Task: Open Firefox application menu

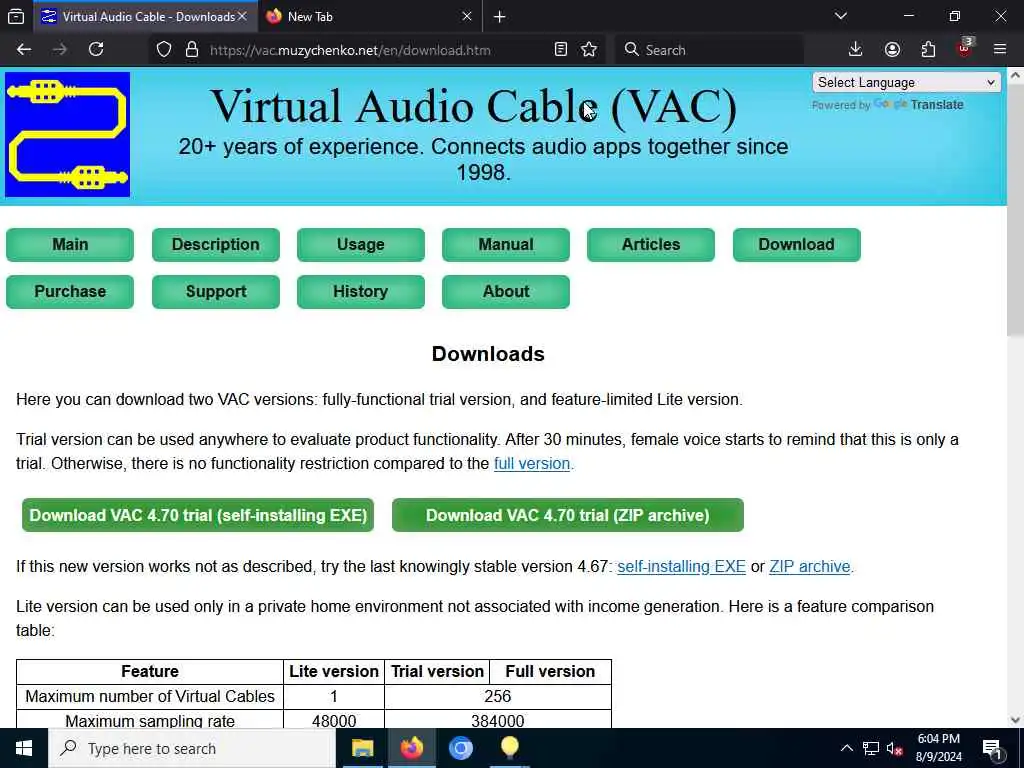Action: tap(1000, 50)
